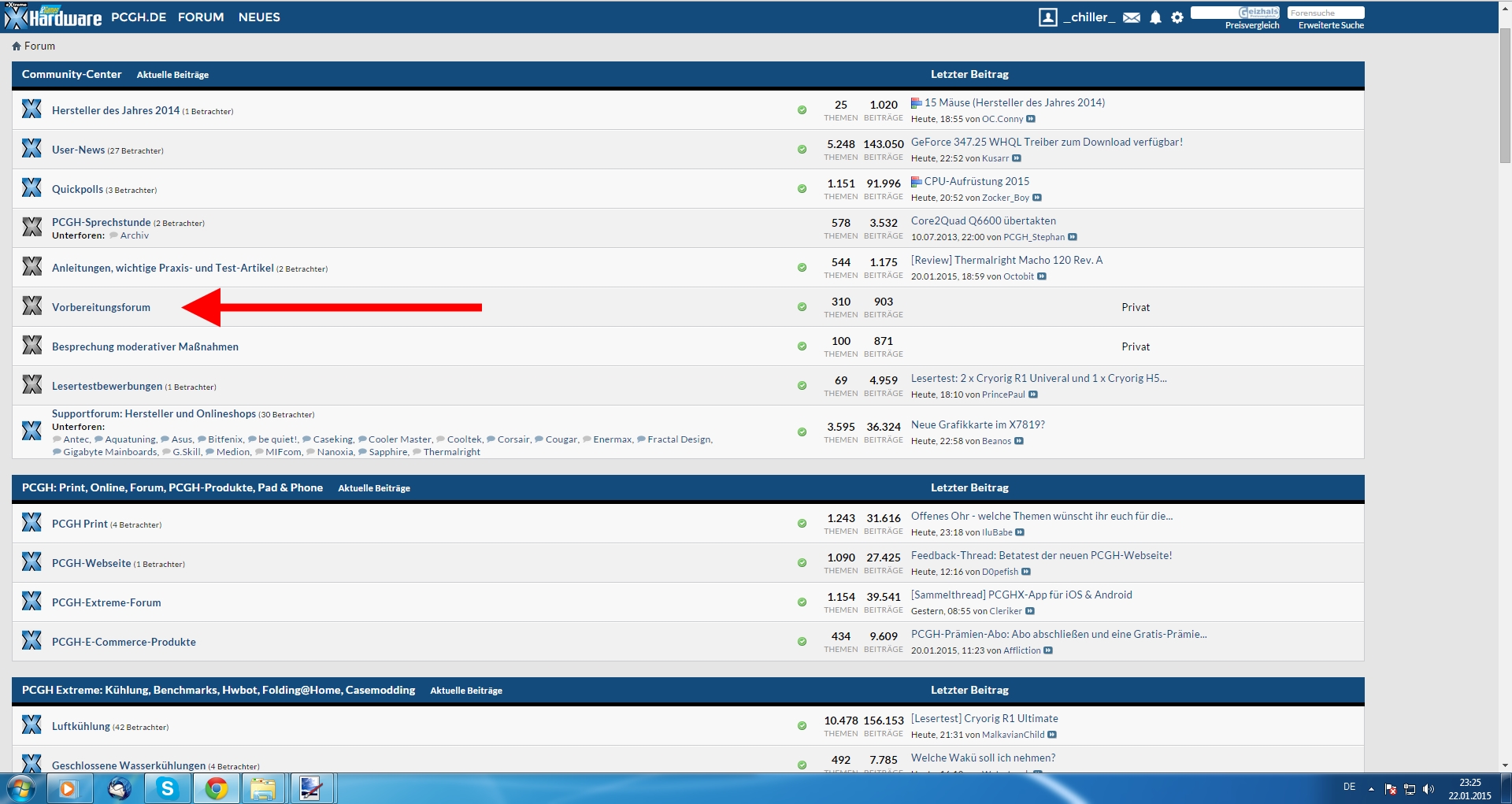Open the Thermalright subforum link
1512x804 pixels.
pos(452,452)
